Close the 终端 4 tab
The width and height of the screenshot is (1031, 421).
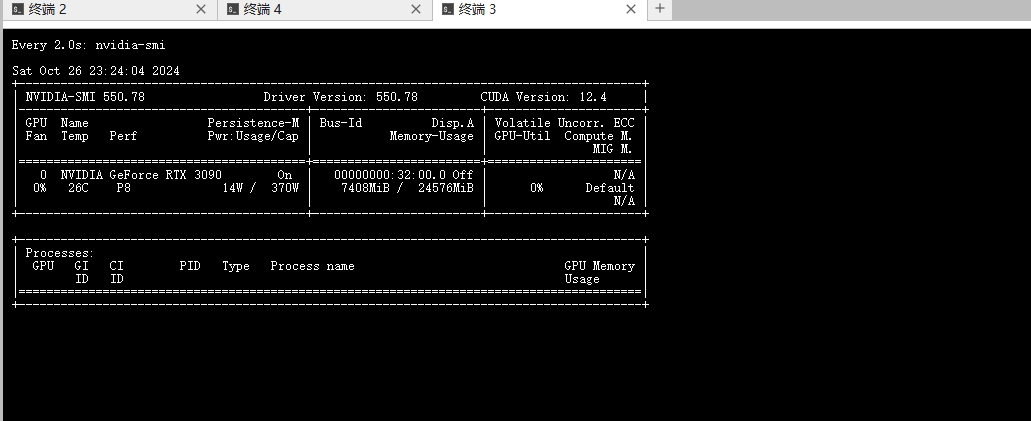(x=416, y=9)
